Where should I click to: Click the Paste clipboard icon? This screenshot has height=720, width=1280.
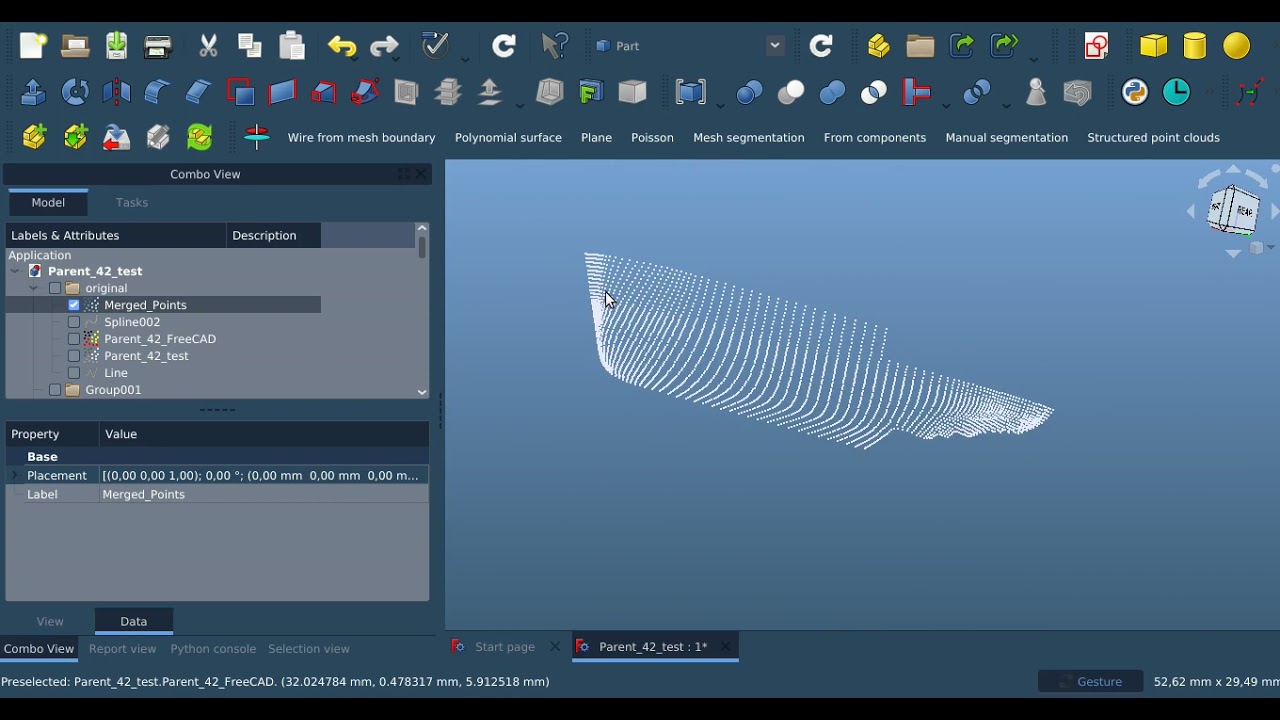tap(292, 46)
